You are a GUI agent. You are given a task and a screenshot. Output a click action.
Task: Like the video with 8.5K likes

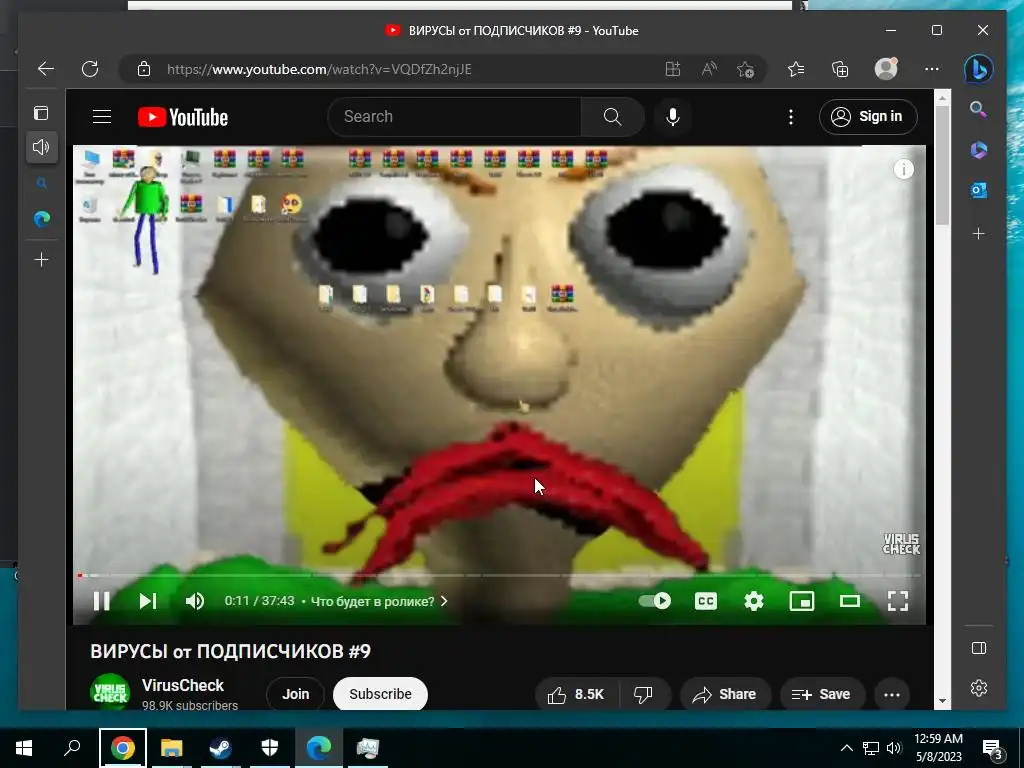(575, 694)
